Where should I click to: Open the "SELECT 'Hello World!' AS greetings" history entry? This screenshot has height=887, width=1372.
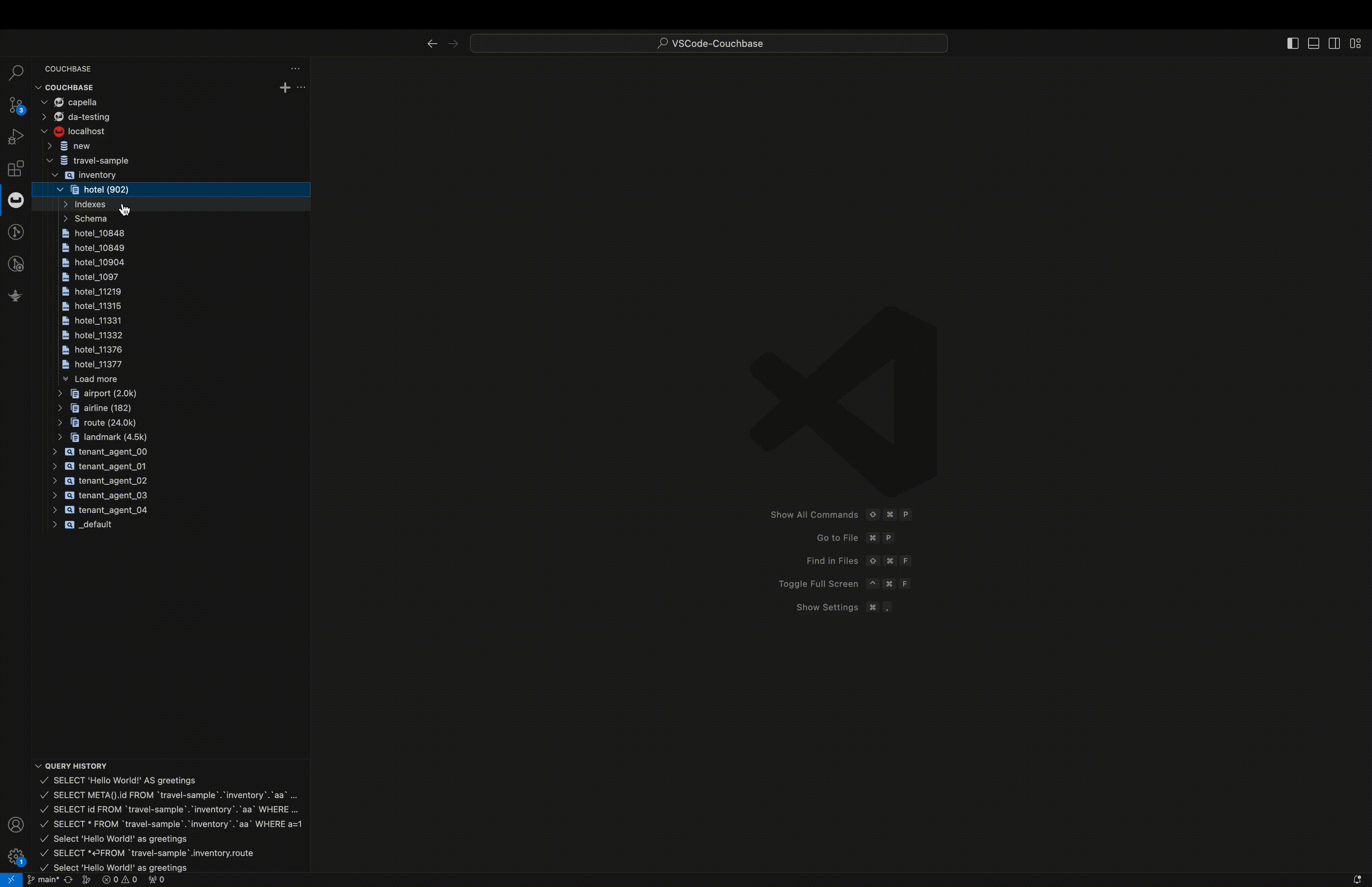[x=171, y=781]
